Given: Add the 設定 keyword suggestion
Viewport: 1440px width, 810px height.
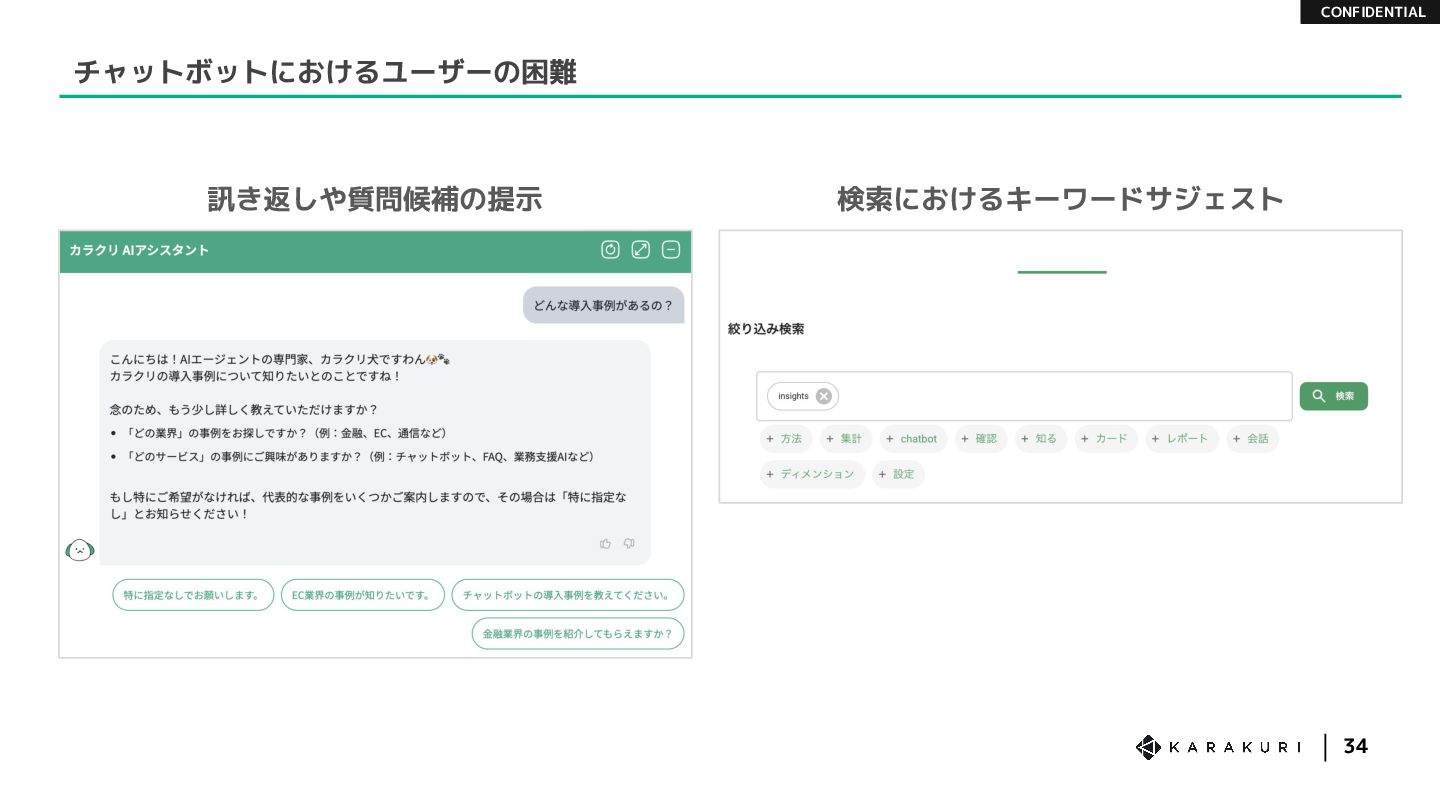Looking at the screenshot, I should (x=898, y=474).
